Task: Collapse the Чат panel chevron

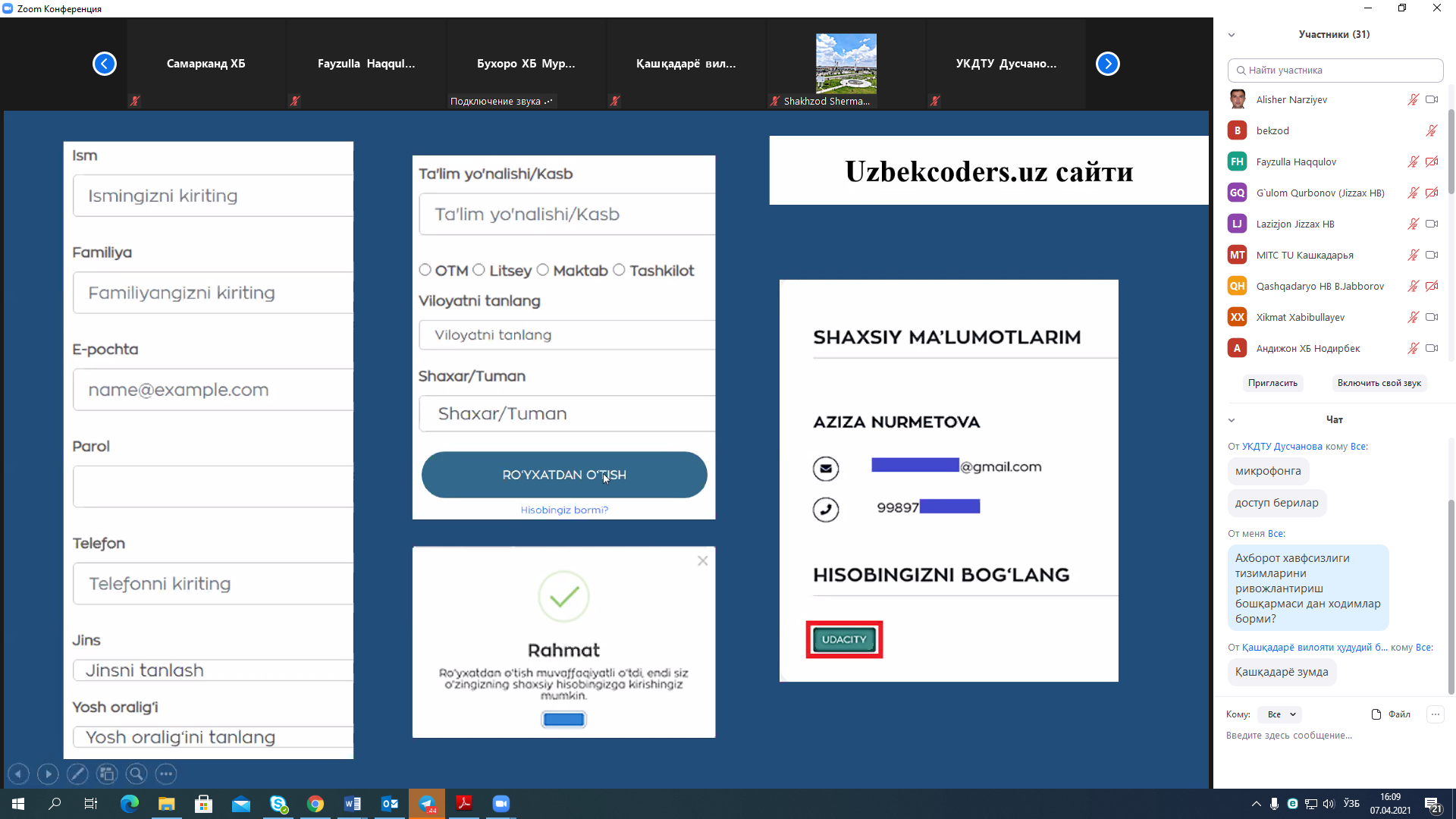Action: [1232, 420]
